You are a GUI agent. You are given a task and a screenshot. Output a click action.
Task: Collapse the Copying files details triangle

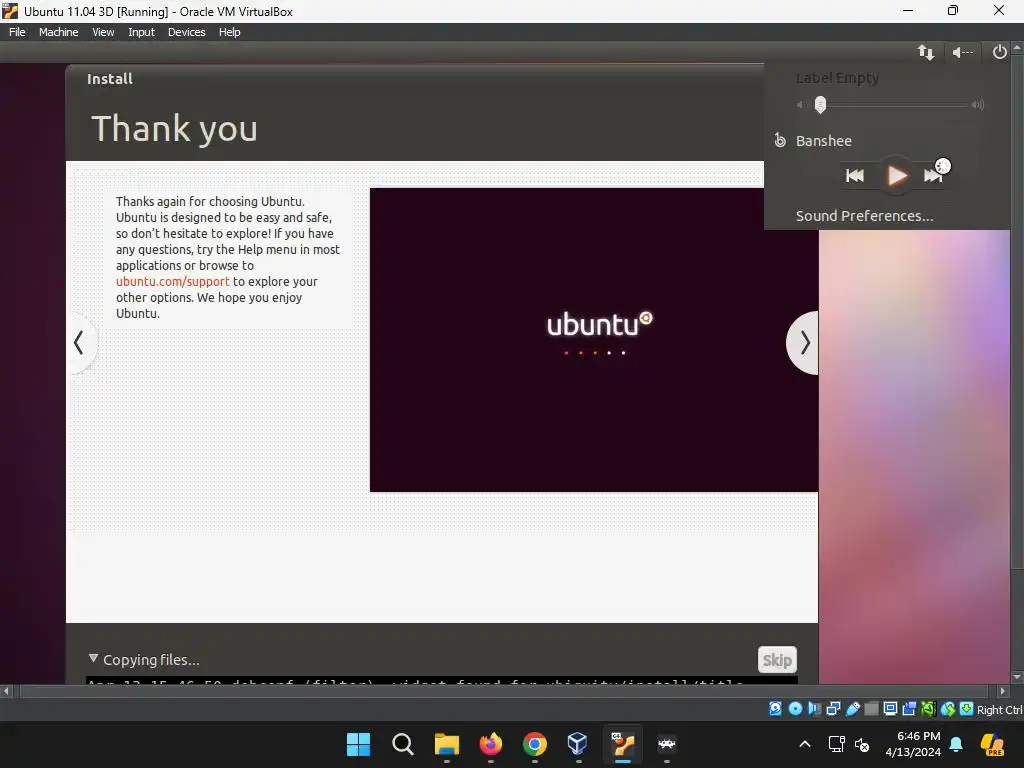click(93, 658)
